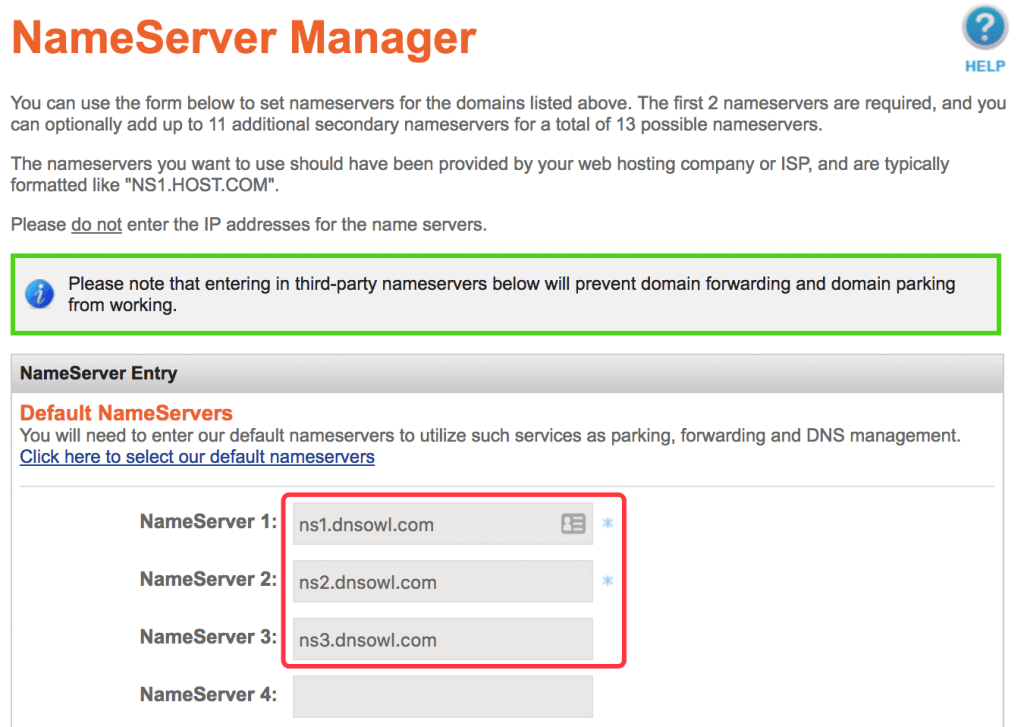Image resolution: width=1024 pixels, height=727 pixels.
Task: Click the third-party nameservers warning text
Action: coord(511,294)
